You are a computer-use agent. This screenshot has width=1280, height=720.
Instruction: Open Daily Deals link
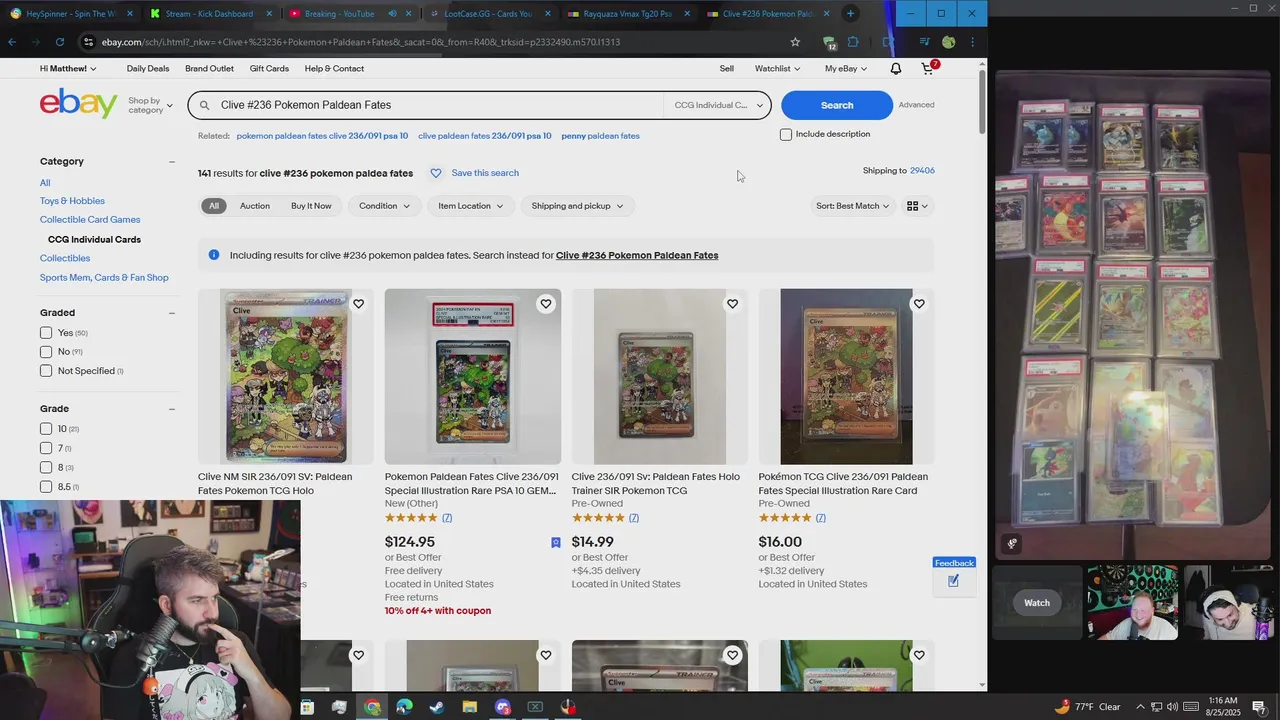pyautogui.click(x=148, y=68)
